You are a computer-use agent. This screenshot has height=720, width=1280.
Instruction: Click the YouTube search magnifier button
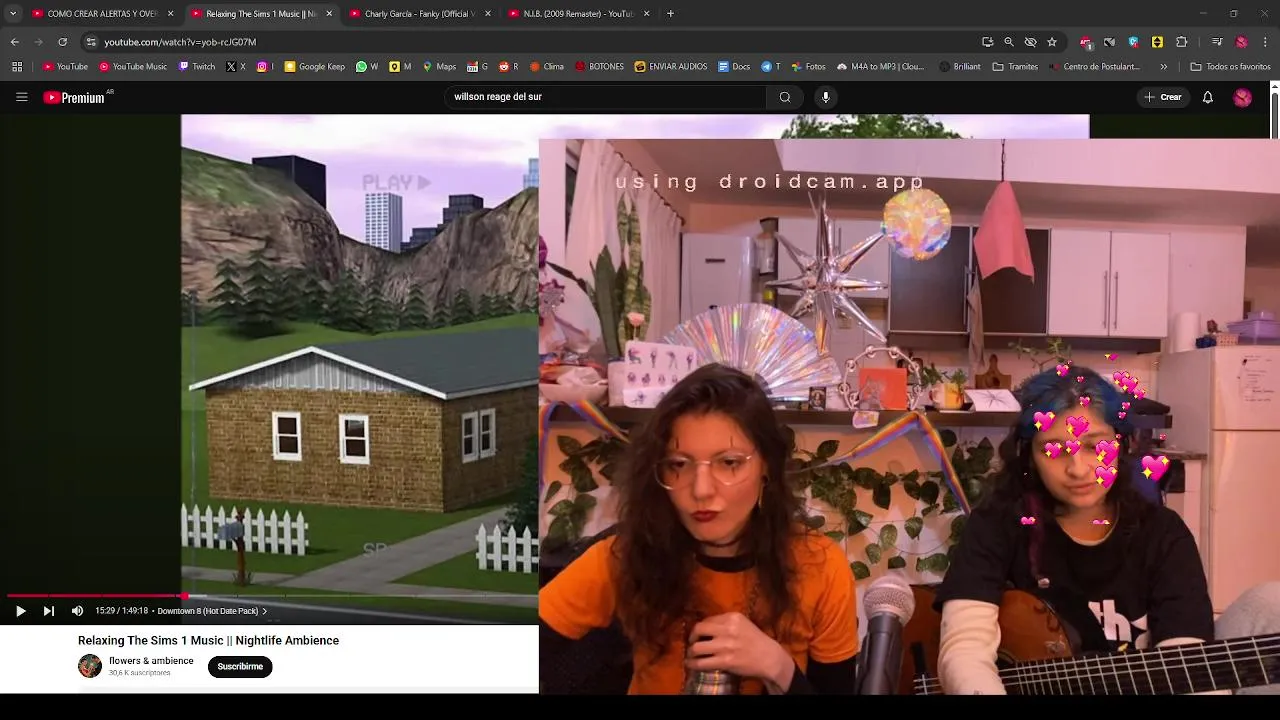coord(785,97)
